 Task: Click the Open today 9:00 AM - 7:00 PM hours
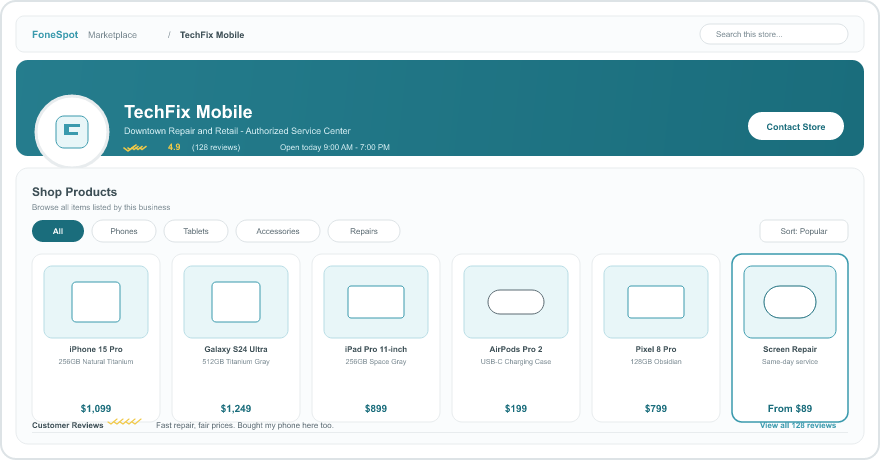(x=334, y=148)
